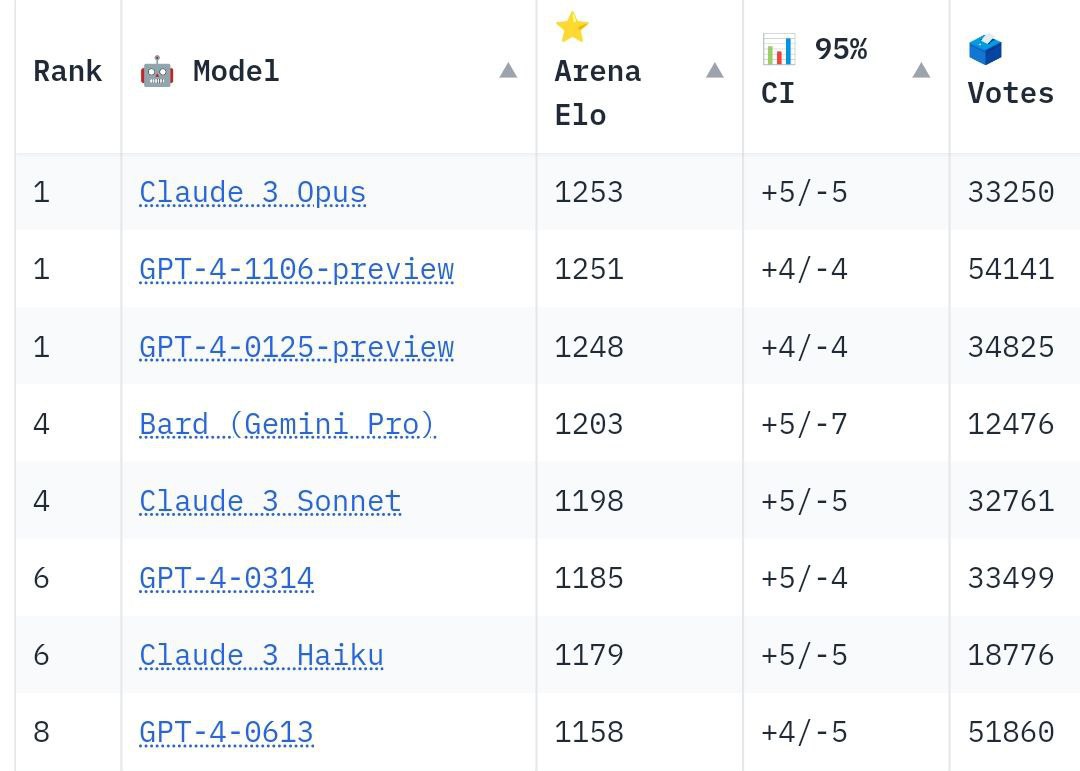
Task: Click the Claude 3 Haiku link
Action: (x=261, y=655)
